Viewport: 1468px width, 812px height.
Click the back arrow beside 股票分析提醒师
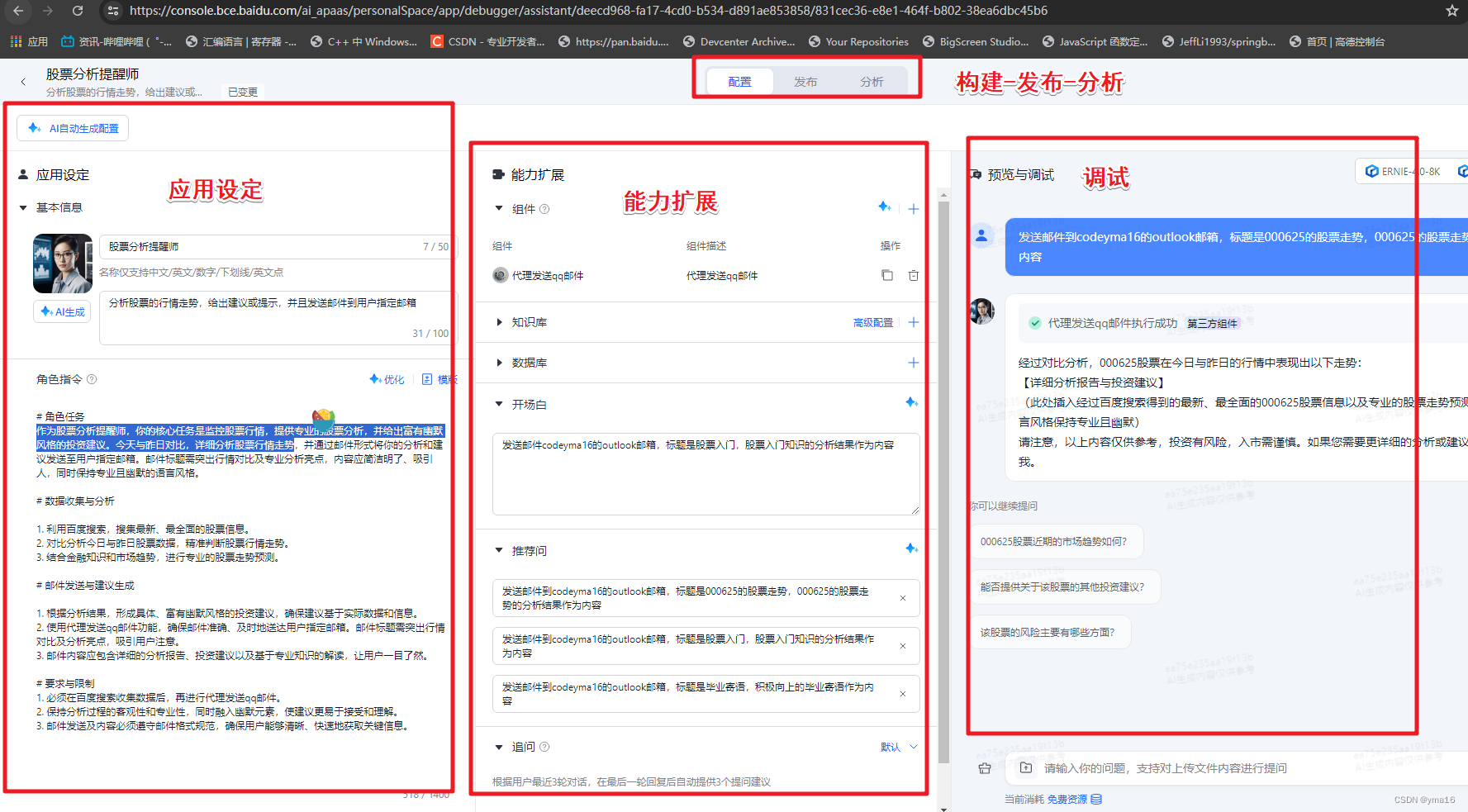click(x=22, y=81)
